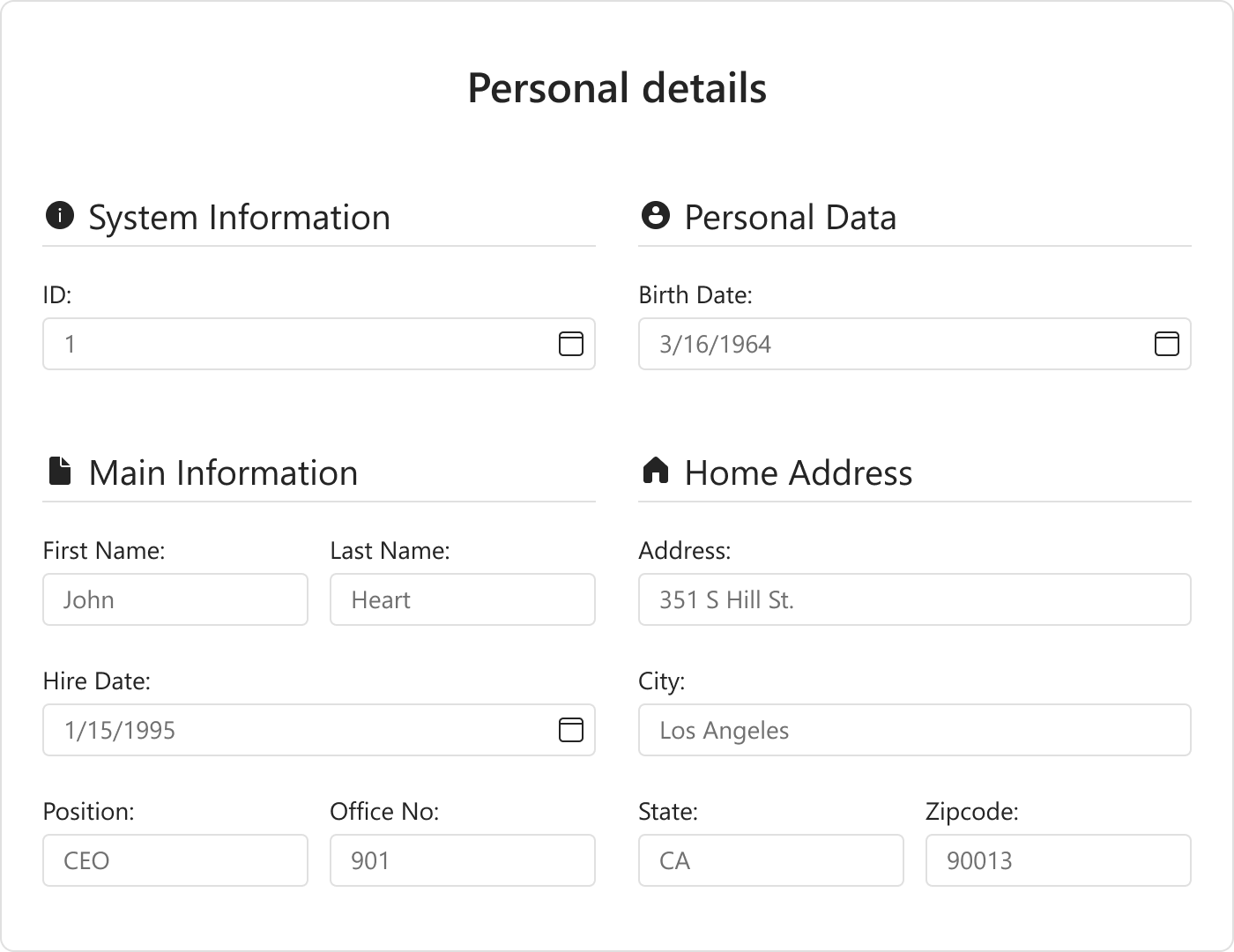
Task: Focus the State text box
Action: [x=771, y=860]
